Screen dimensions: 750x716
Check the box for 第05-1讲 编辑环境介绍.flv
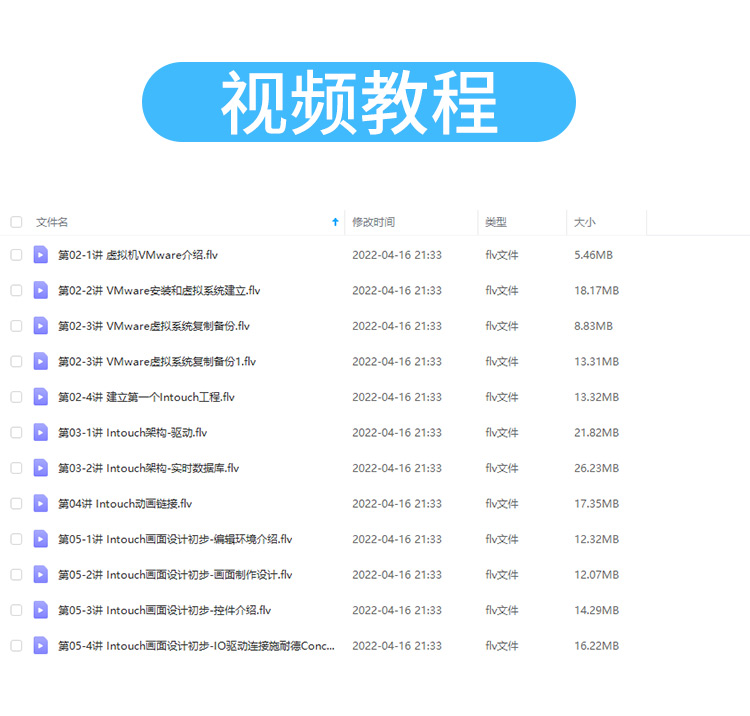click(16, 539)
